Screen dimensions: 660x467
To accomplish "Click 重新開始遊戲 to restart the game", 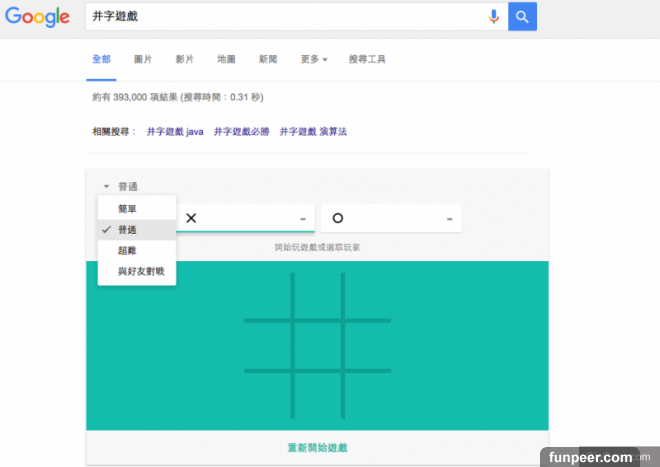I will [317, 447].
